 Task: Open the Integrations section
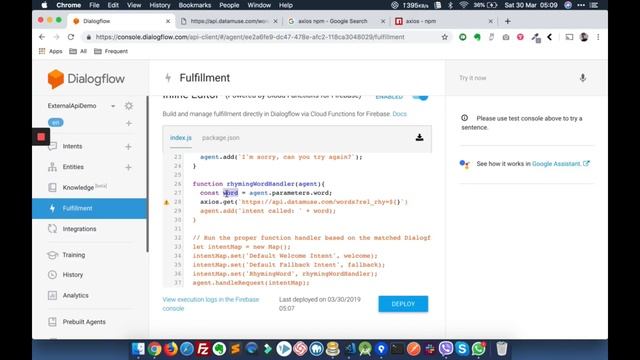click(x=79, y=229)
